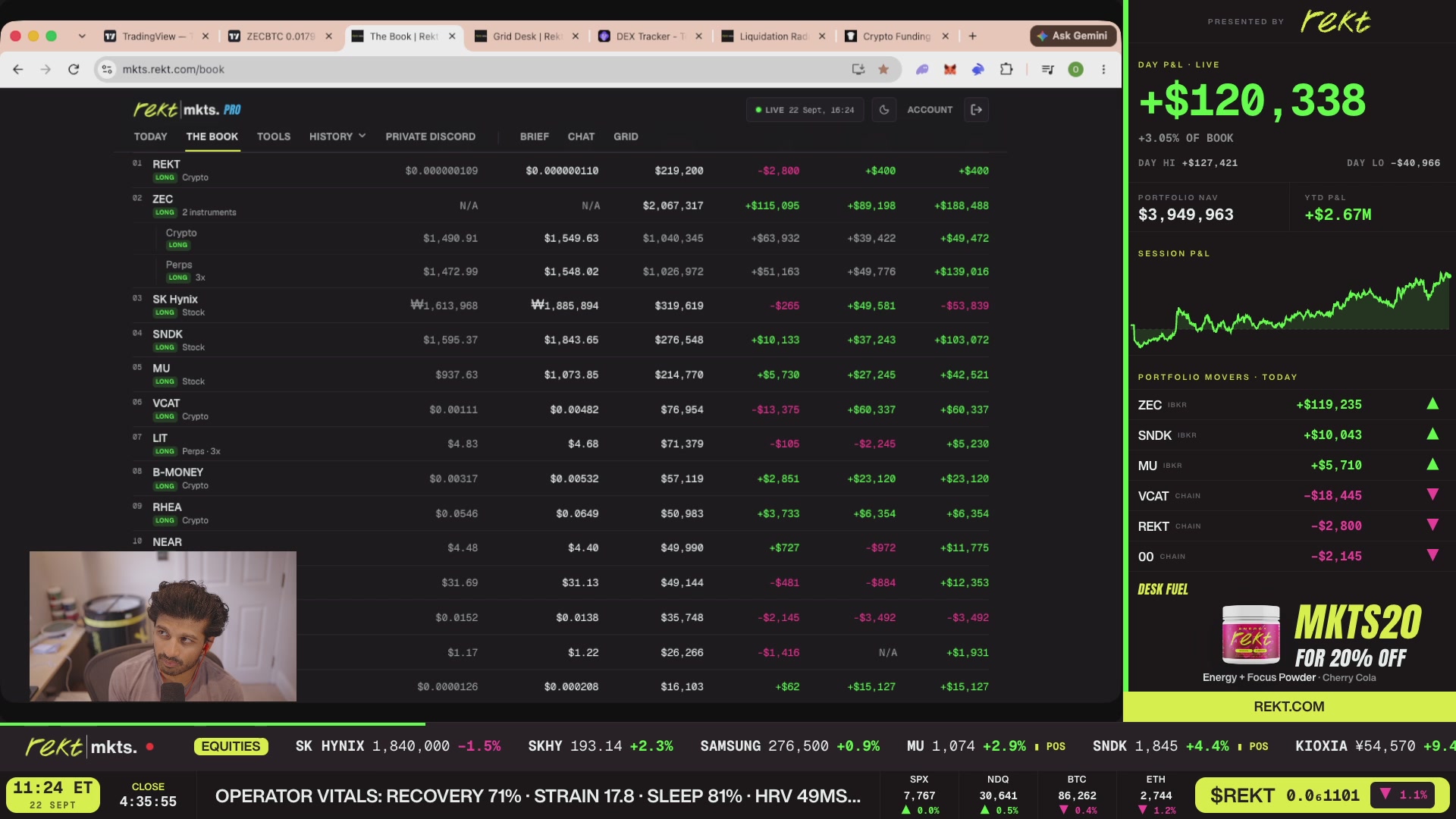1456x819 pixels.
Task: Reload the mkts.rekt.com page
Action: point(74,69)
